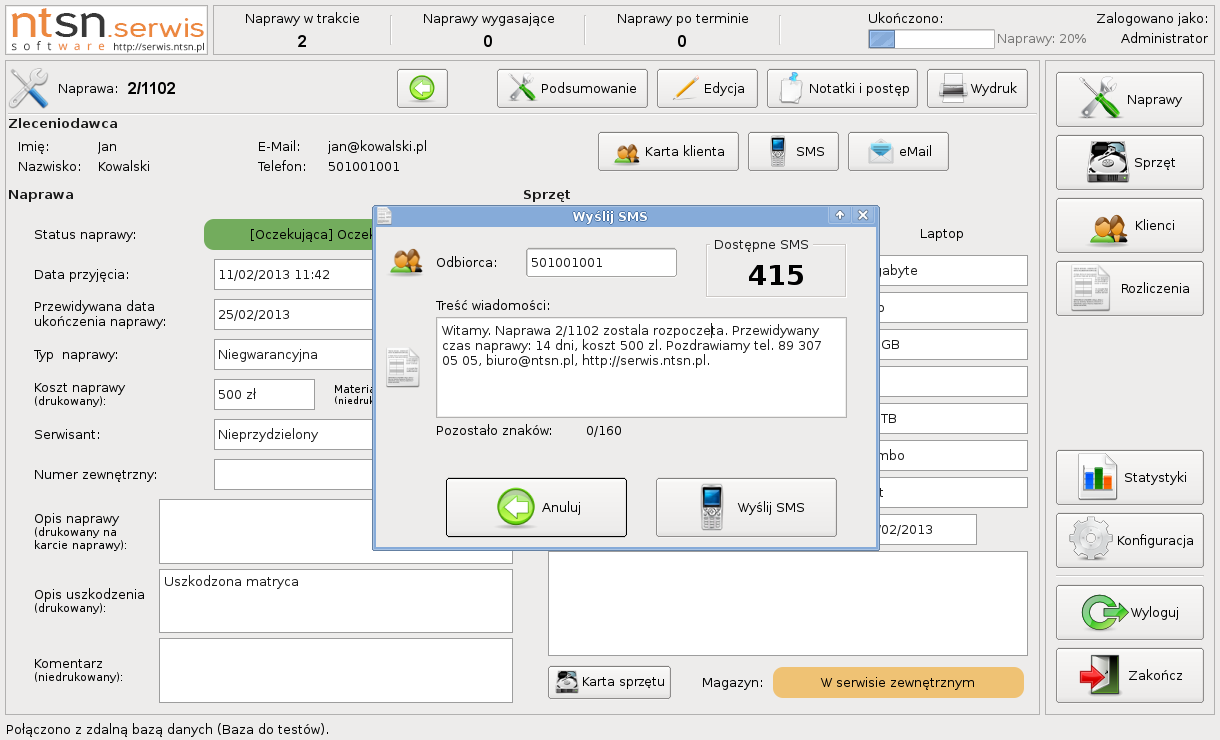
Task: Open Karta klienta customer card
Action: 668,152
